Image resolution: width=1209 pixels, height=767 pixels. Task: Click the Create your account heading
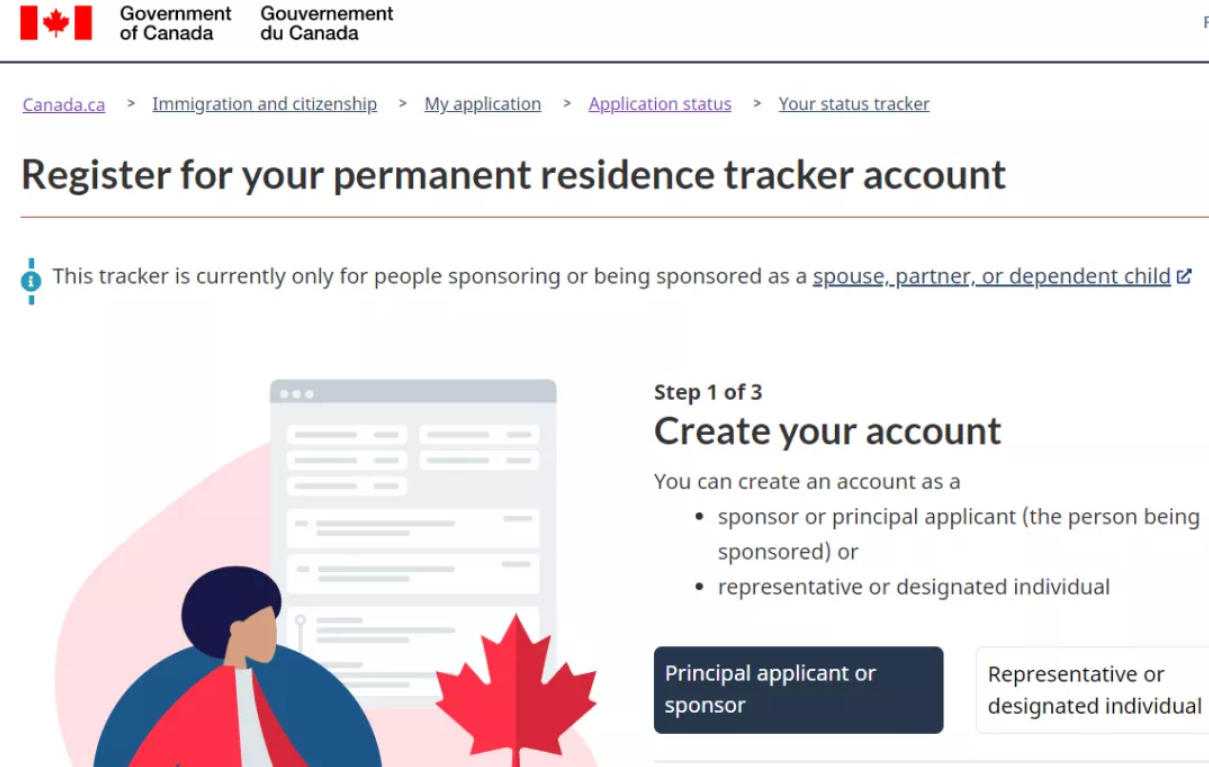click(x=827, y=431)
